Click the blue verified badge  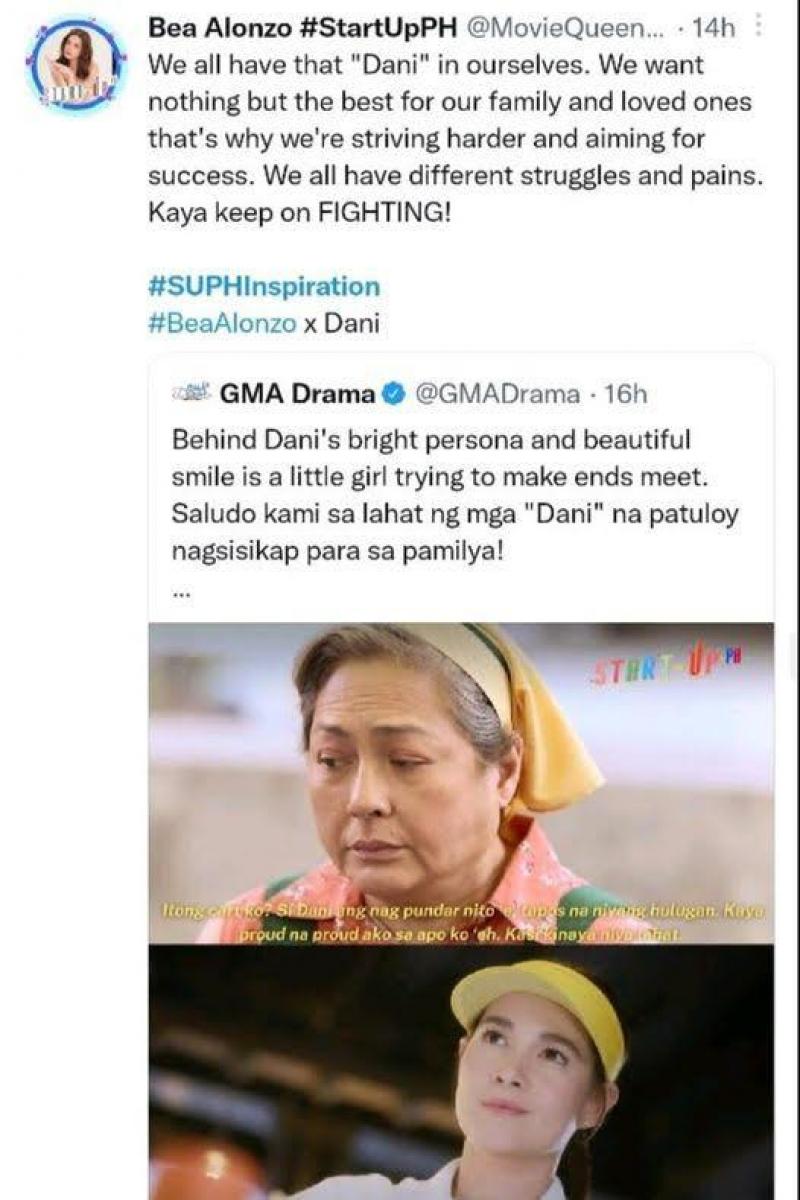tap(394, 394)
